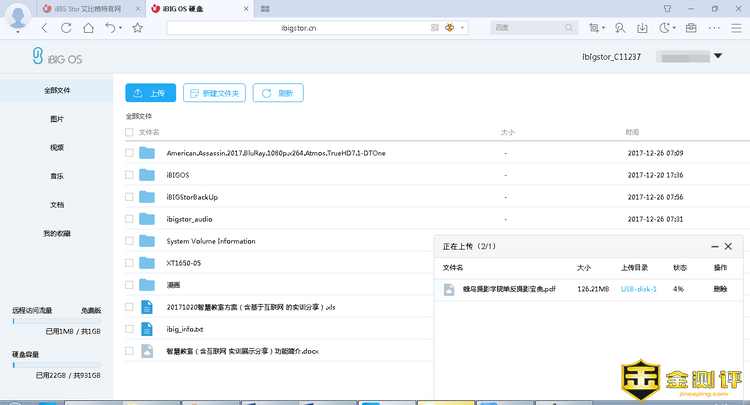750x405 pixels.
Task: Check the box for the iBIGOS folder
Action: click(129, 175)
